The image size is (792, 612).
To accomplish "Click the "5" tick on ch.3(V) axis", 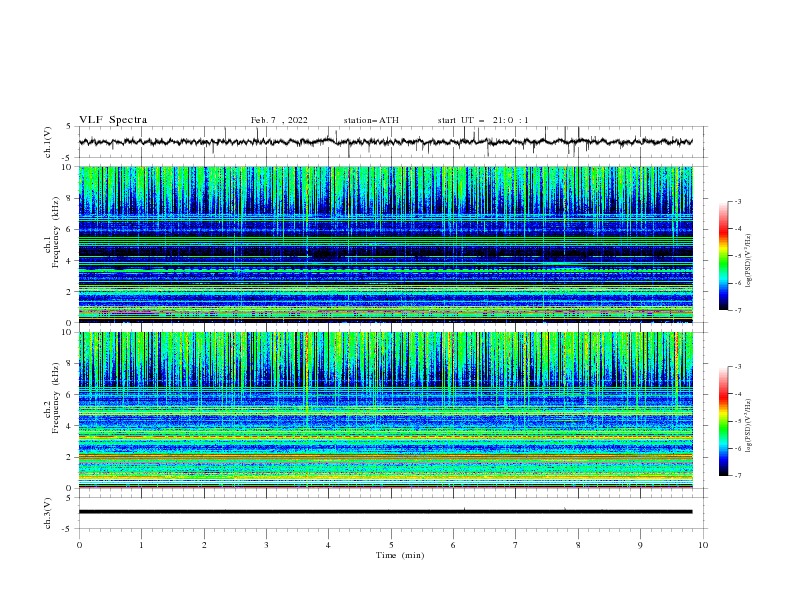I will click(70, 498).
